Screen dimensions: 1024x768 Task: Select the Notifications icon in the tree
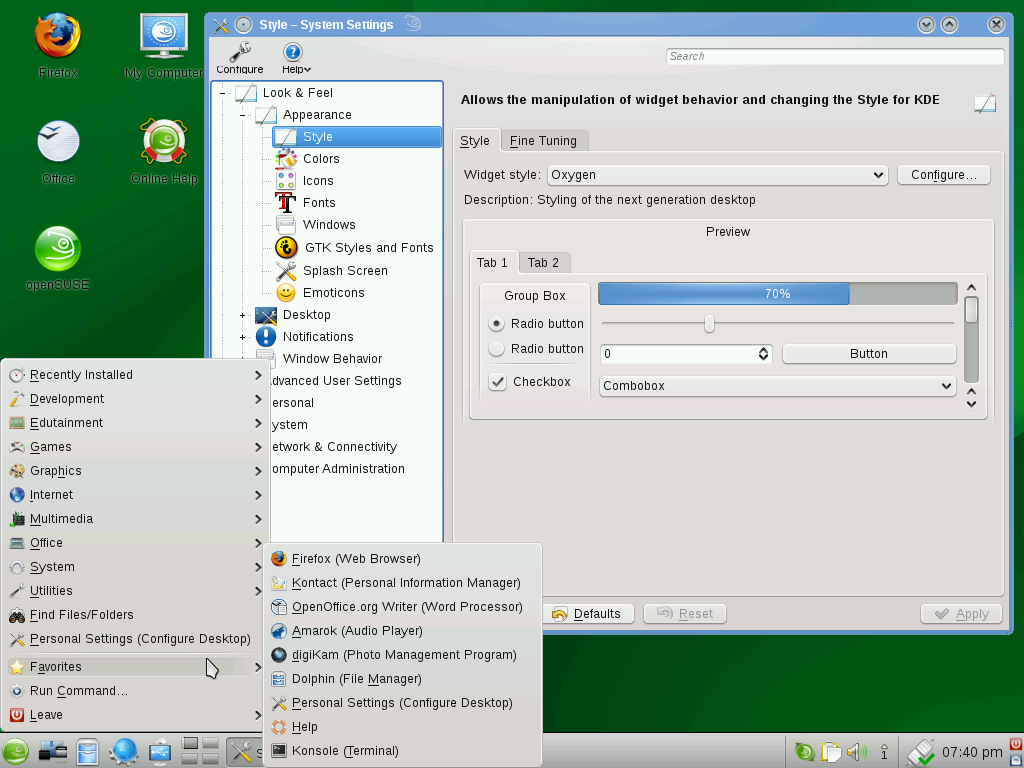point(266,336)
